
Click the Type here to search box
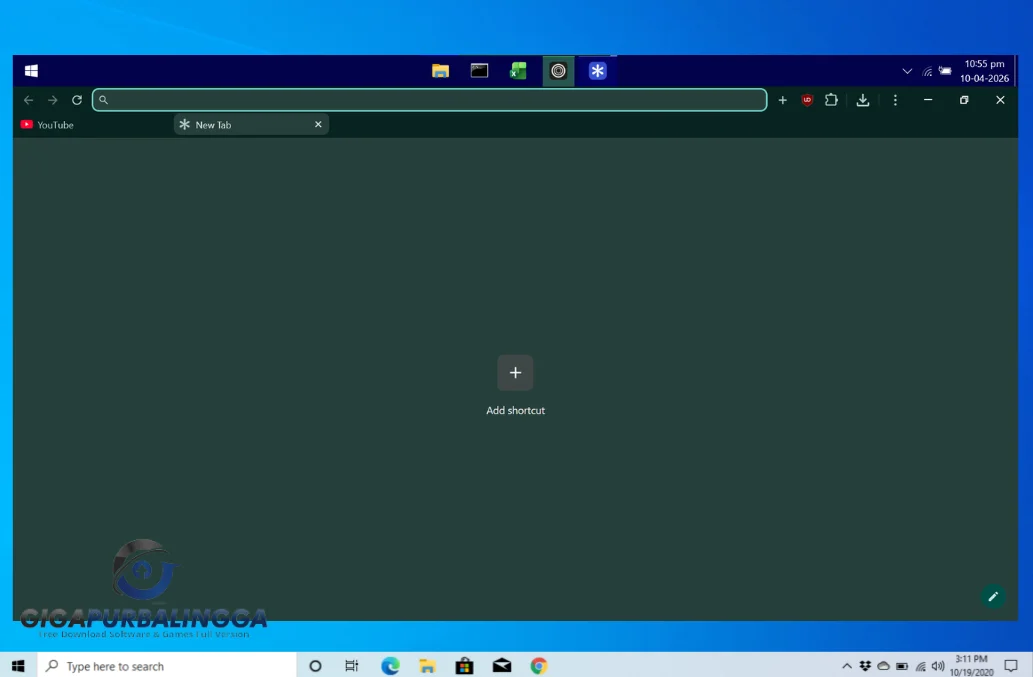167,666
